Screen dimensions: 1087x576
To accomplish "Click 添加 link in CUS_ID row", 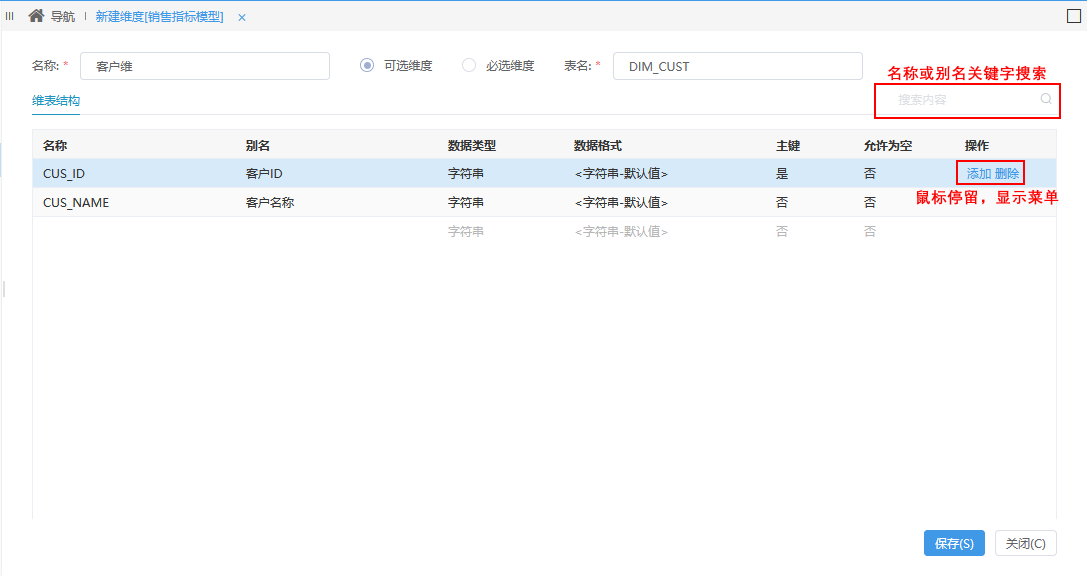I will coord(979,174).
